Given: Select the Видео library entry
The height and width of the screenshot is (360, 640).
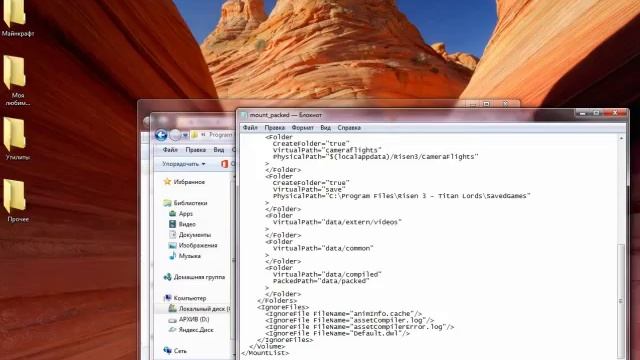Looking at the screenshot, I should [187, 224].
